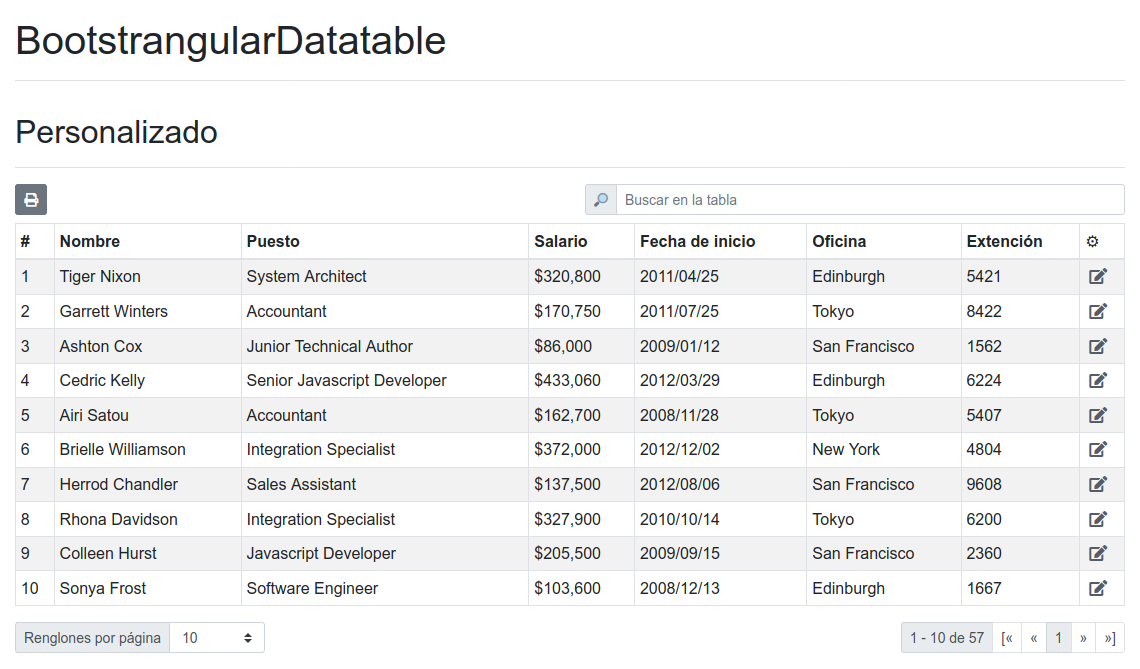Open the rows per page dropdown
This screenshot has height=669, width=1140.
point(217,638)
